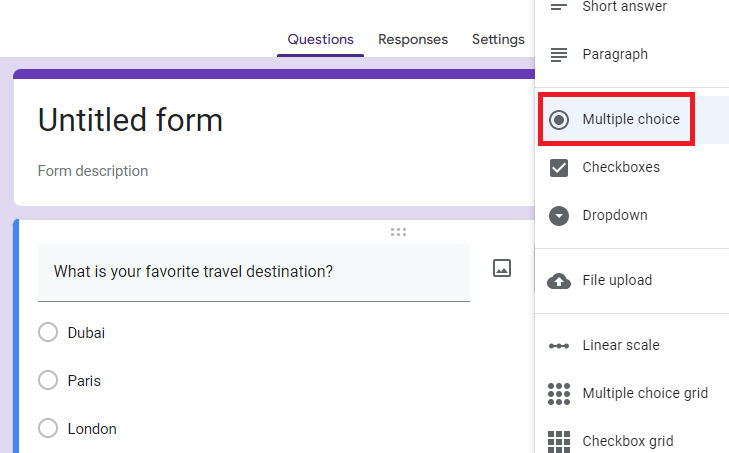Click the Form description field
Viewport: 729px width, 453px height.
click(93, 171)
